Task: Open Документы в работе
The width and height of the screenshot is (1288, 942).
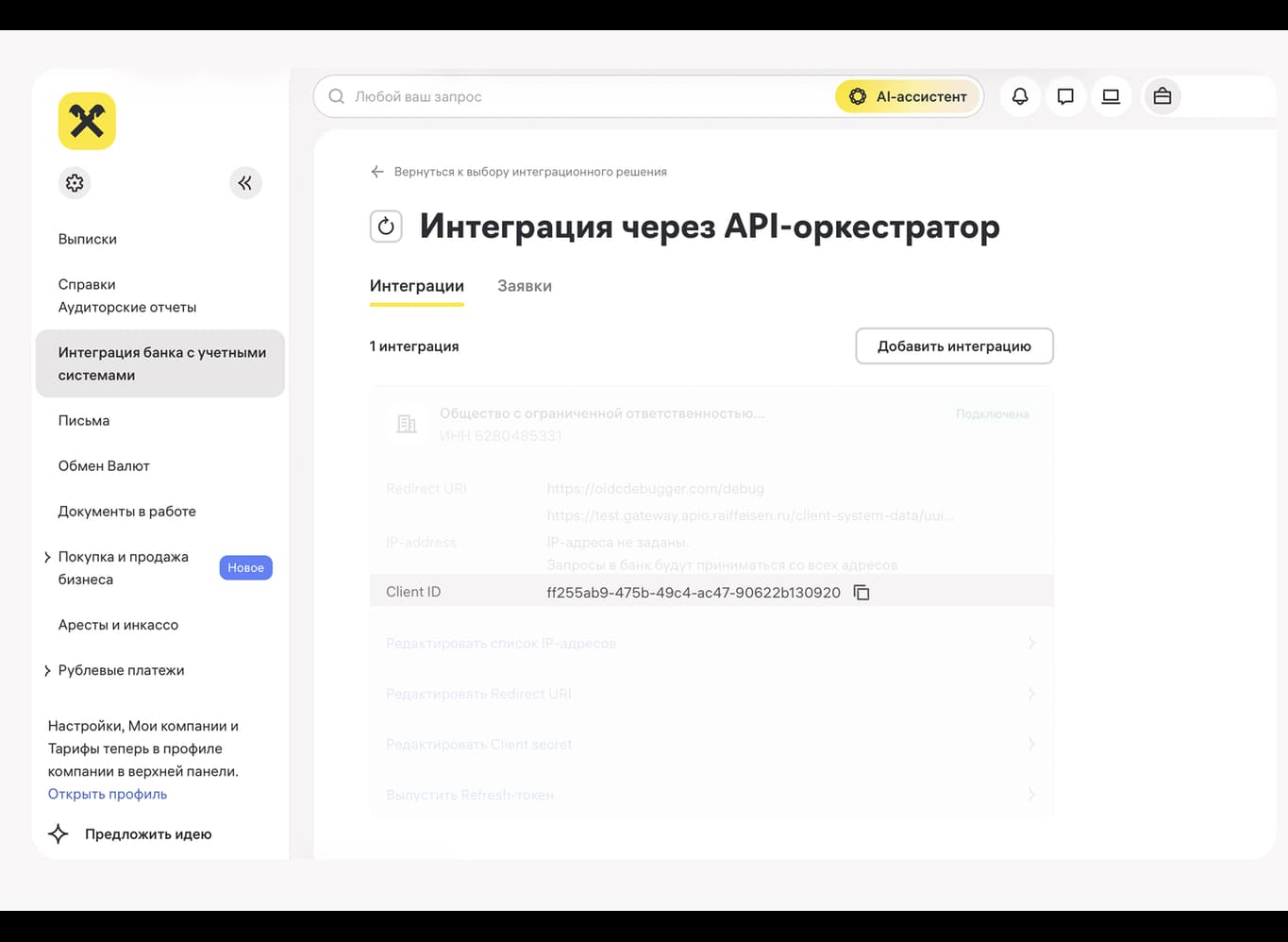Action: pyautogui.click(x=127, y=511)
